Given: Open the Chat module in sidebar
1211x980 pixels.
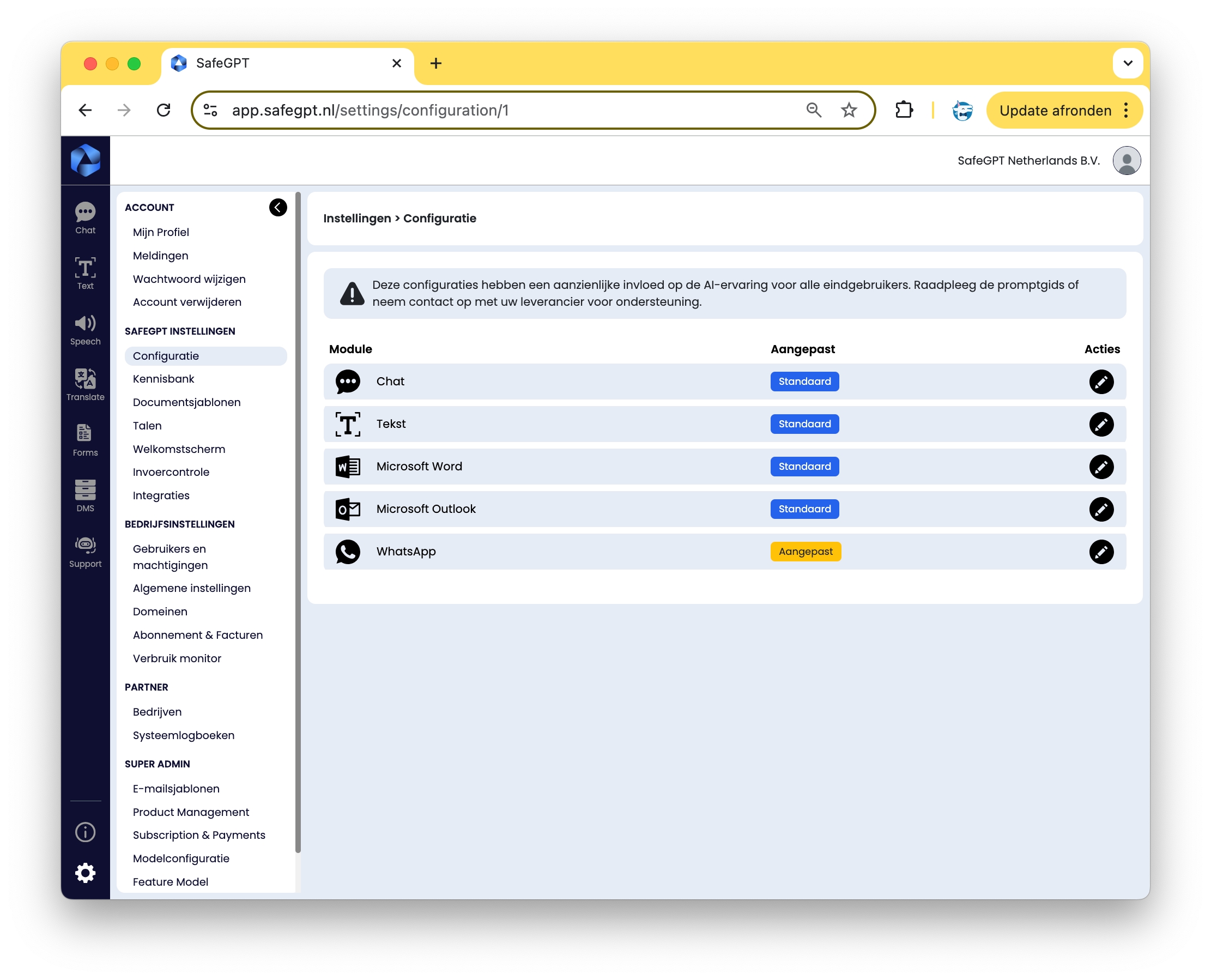Looking at the screenshot, I should tap(85, 218).
